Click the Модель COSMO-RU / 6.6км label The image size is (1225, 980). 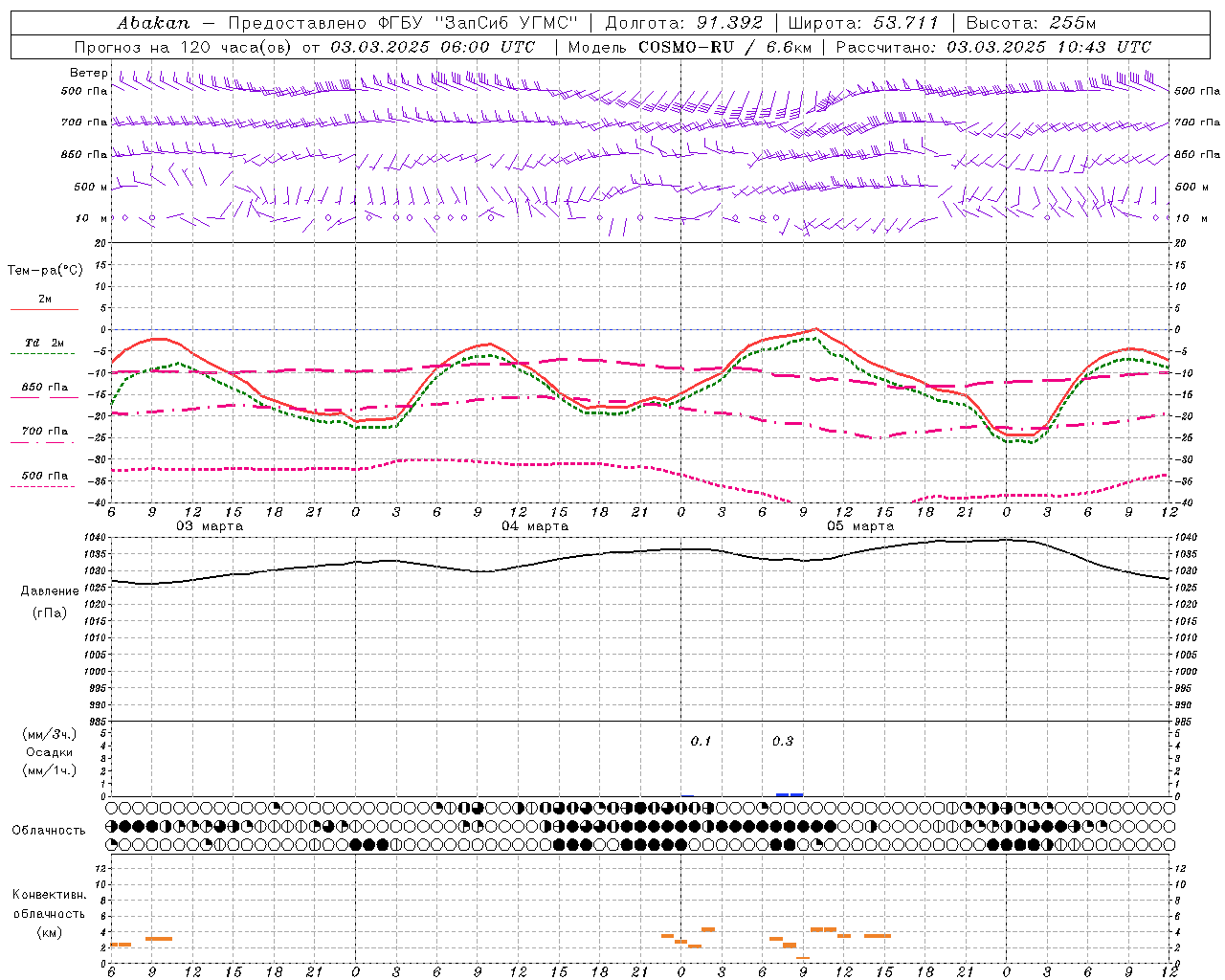tap(691, 47)
